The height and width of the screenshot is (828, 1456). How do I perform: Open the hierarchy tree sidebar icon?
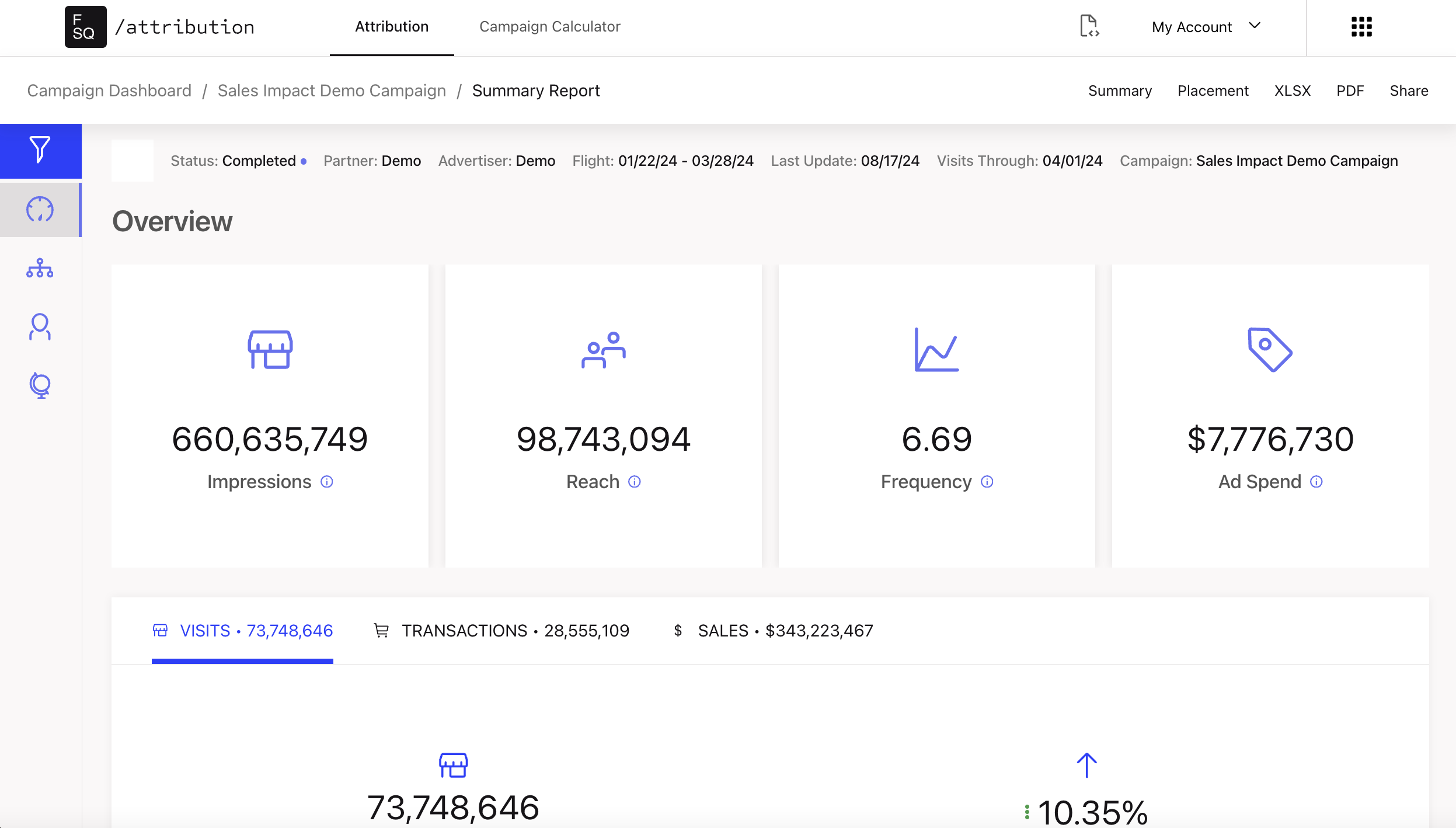click(x=40, y=268)
